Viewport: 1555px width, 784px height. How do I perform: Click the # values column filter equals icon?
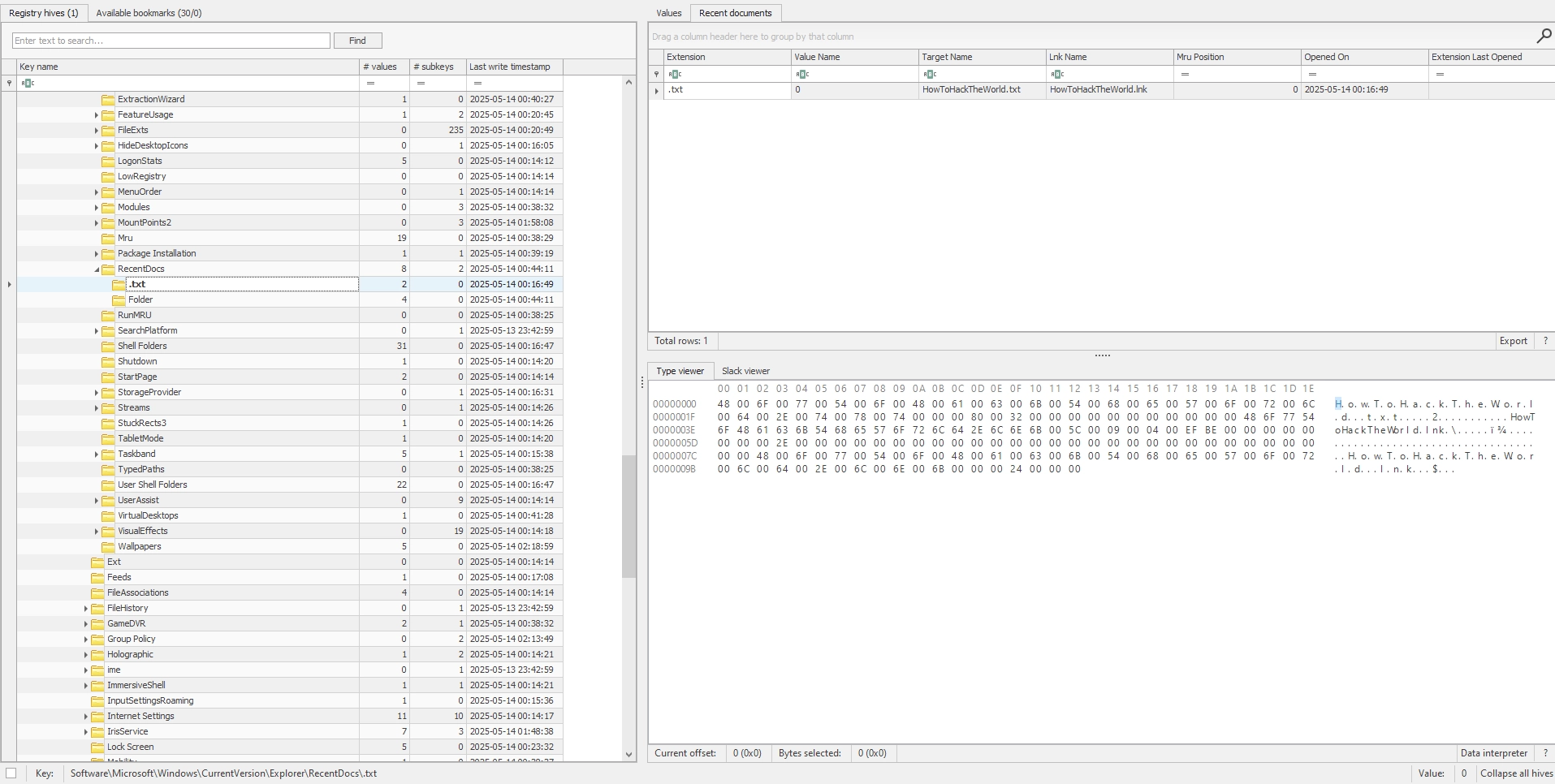(370, 83)
